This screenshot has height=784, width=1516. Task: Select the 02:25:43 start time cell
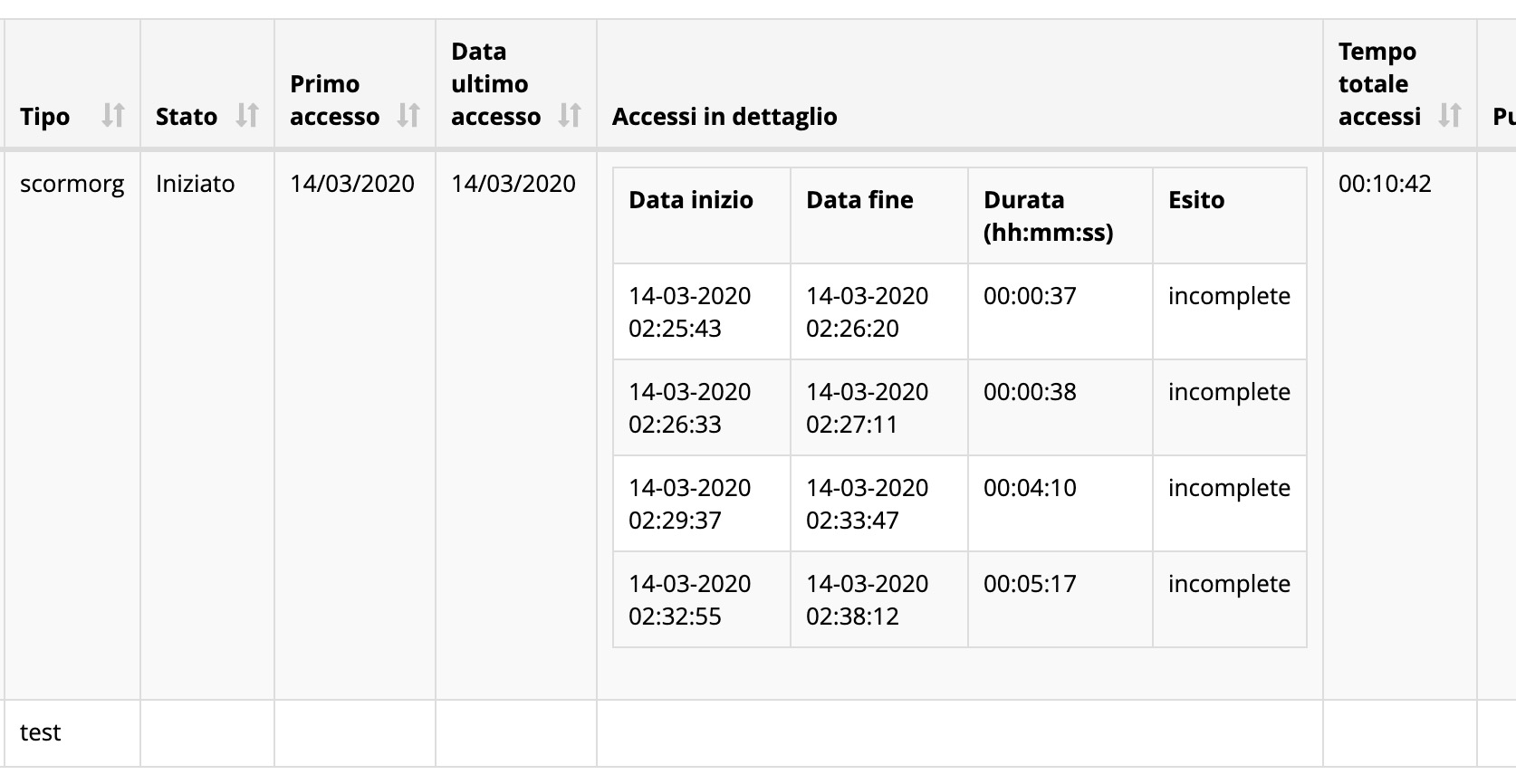(x=689, y=312)
